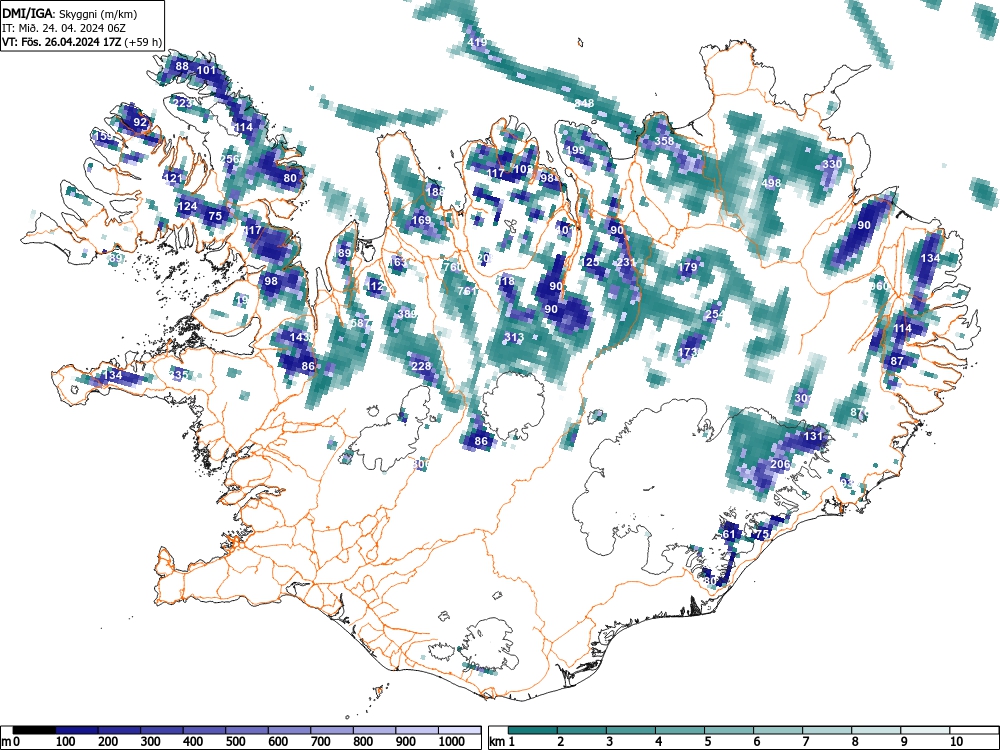The image size is (1000, 750).
Task: Click the metre legend segment between 100 and 200
Action: [x=77, y=730]
